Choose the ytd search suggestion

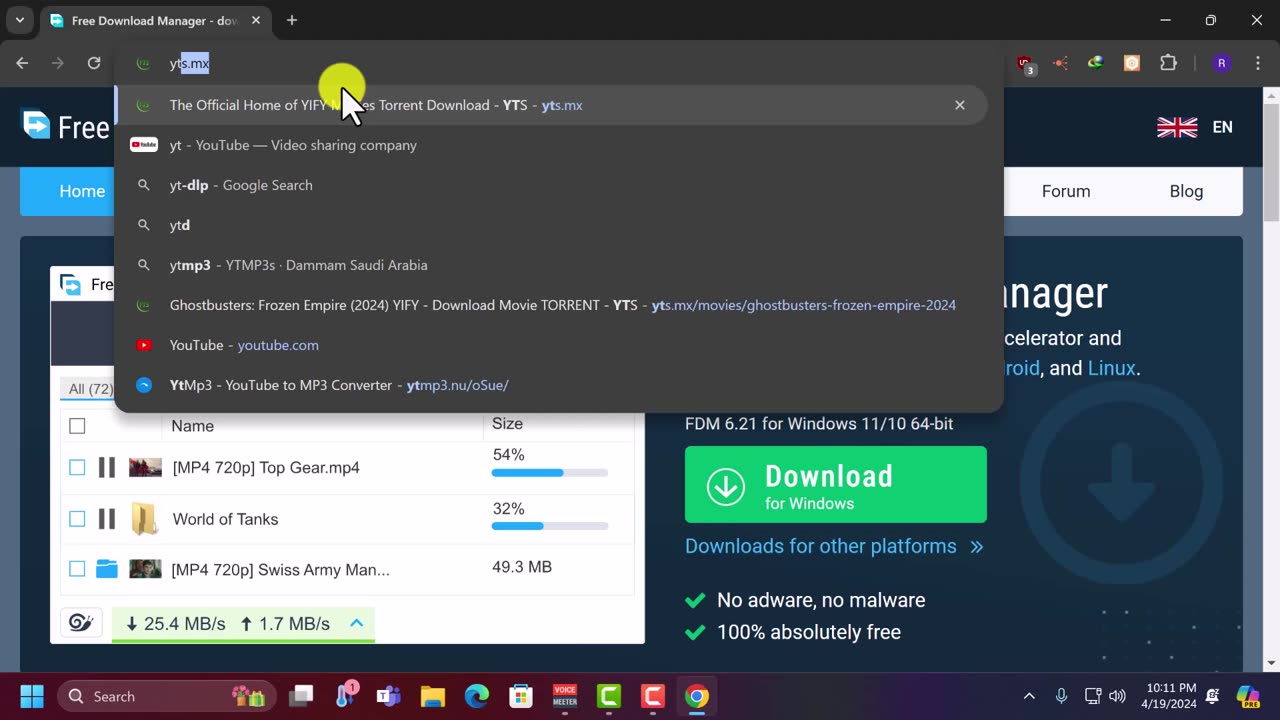558,225
